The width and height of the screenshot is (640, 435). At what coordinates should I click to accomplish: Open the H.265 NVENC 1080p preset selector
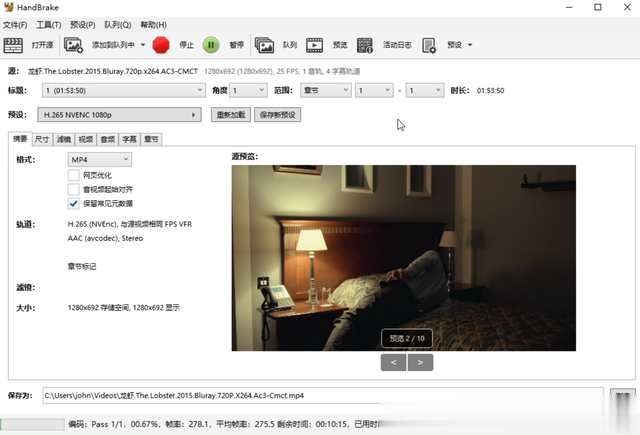click(x=119, y=115)
